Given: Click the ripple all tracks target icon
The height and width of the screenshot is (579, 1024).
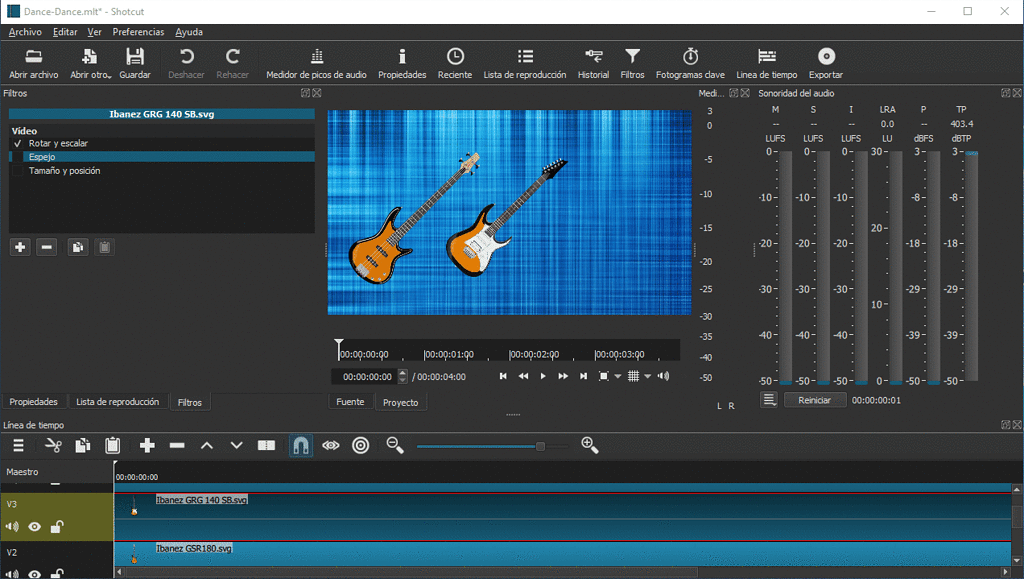Looking at the screenshot, I should (361, 446).
